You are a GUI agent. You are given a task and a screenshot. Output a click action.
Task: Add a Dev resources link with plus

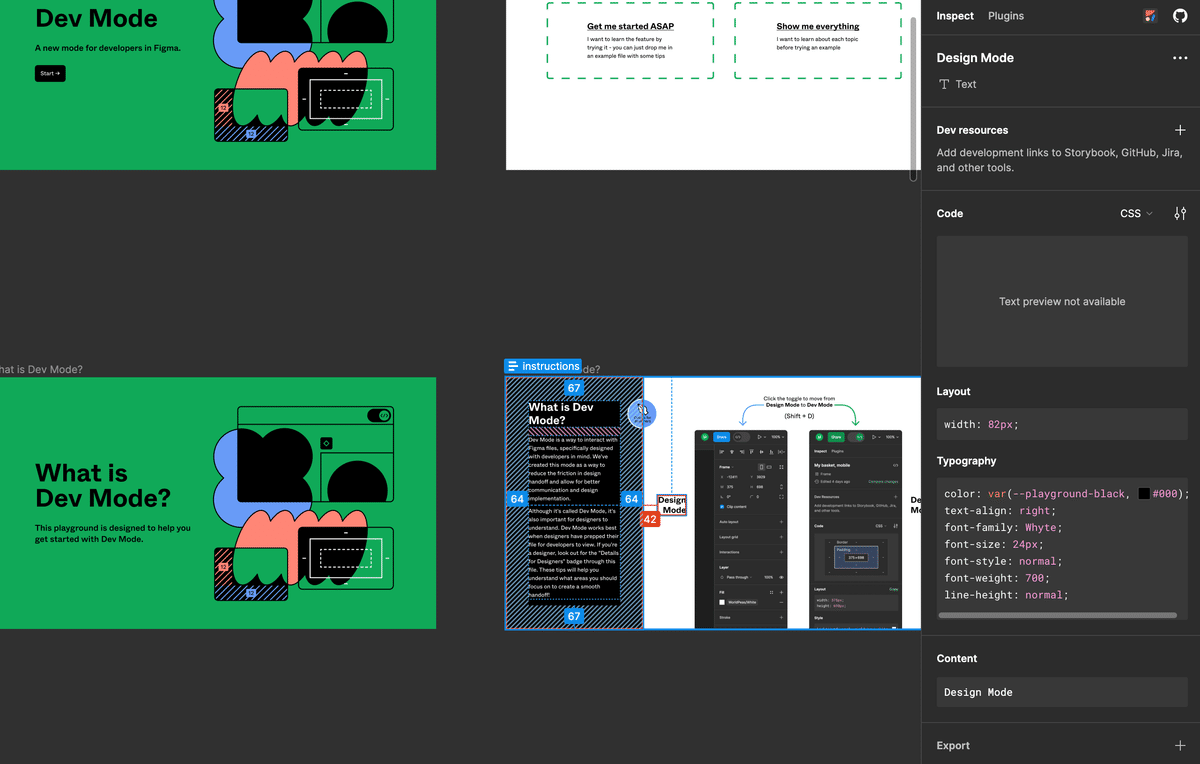(1180, 130)
